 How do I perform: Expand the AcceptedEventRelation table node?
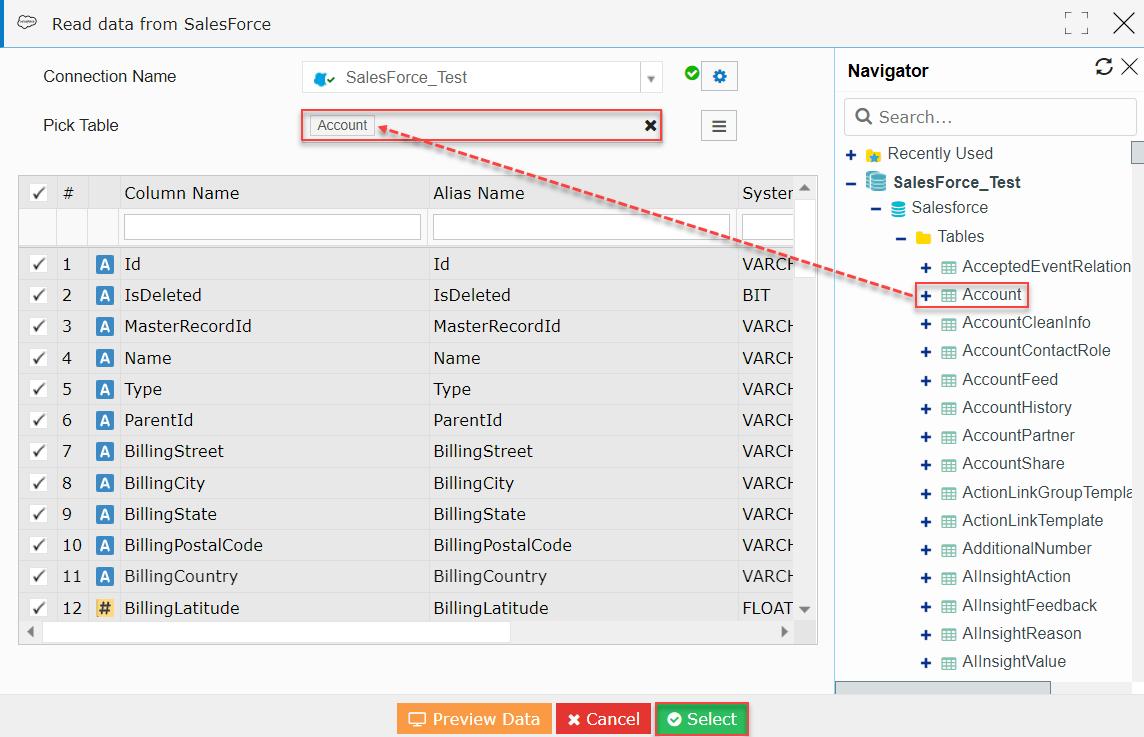point(926,268)
